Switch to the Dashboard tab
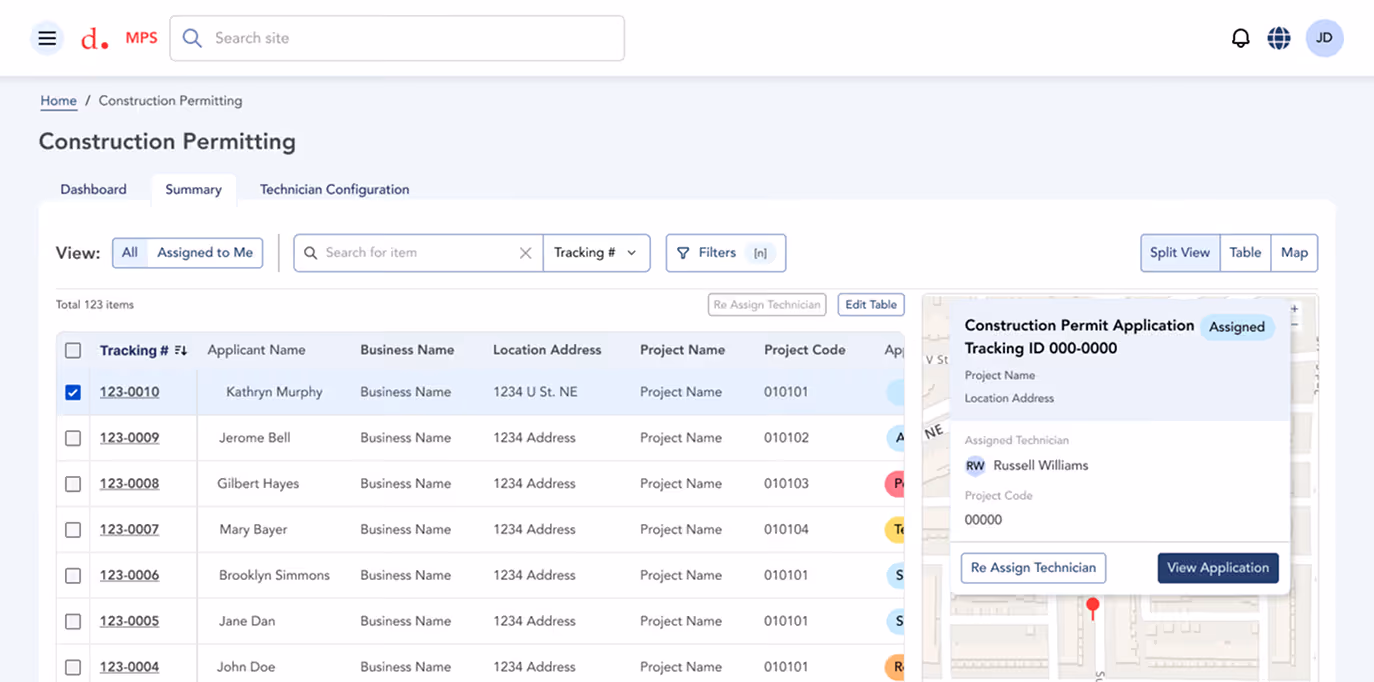Image resolution: width=1374 pixels, height=682 pixels. 93,189
